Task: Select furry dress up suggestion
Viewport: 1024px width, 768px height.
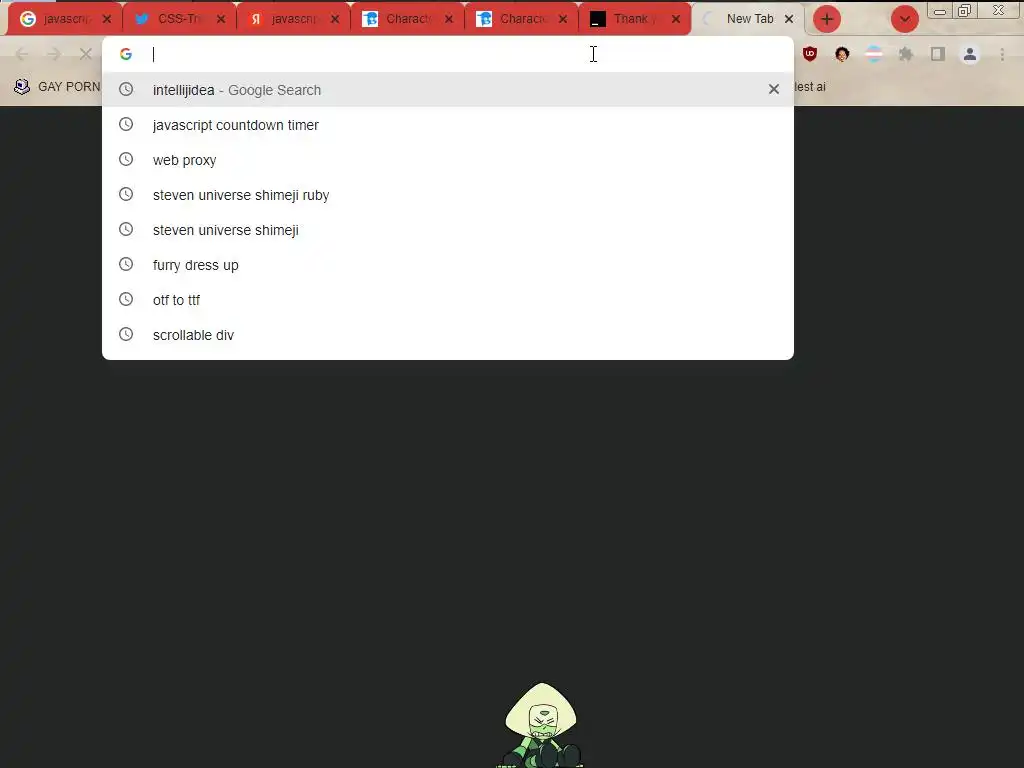Action: pyautogui.click(x=448, y=265)
